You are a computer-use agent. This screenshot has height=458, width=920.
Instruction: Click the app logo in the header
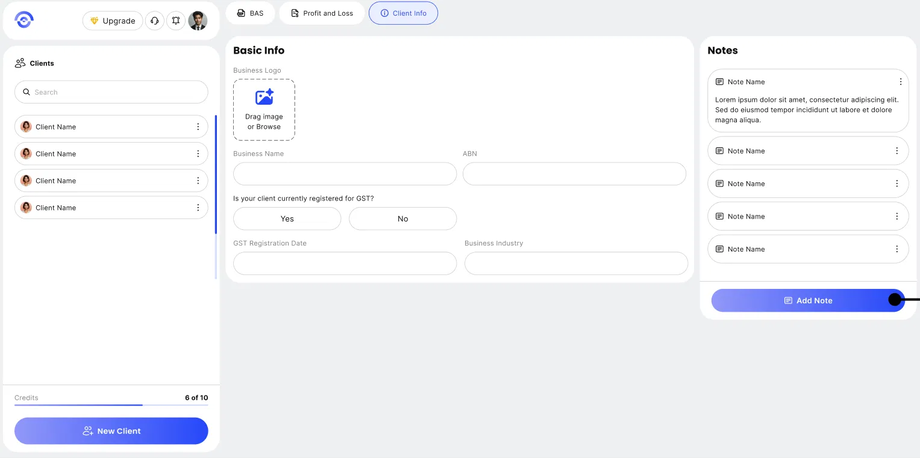pos(24,20)
